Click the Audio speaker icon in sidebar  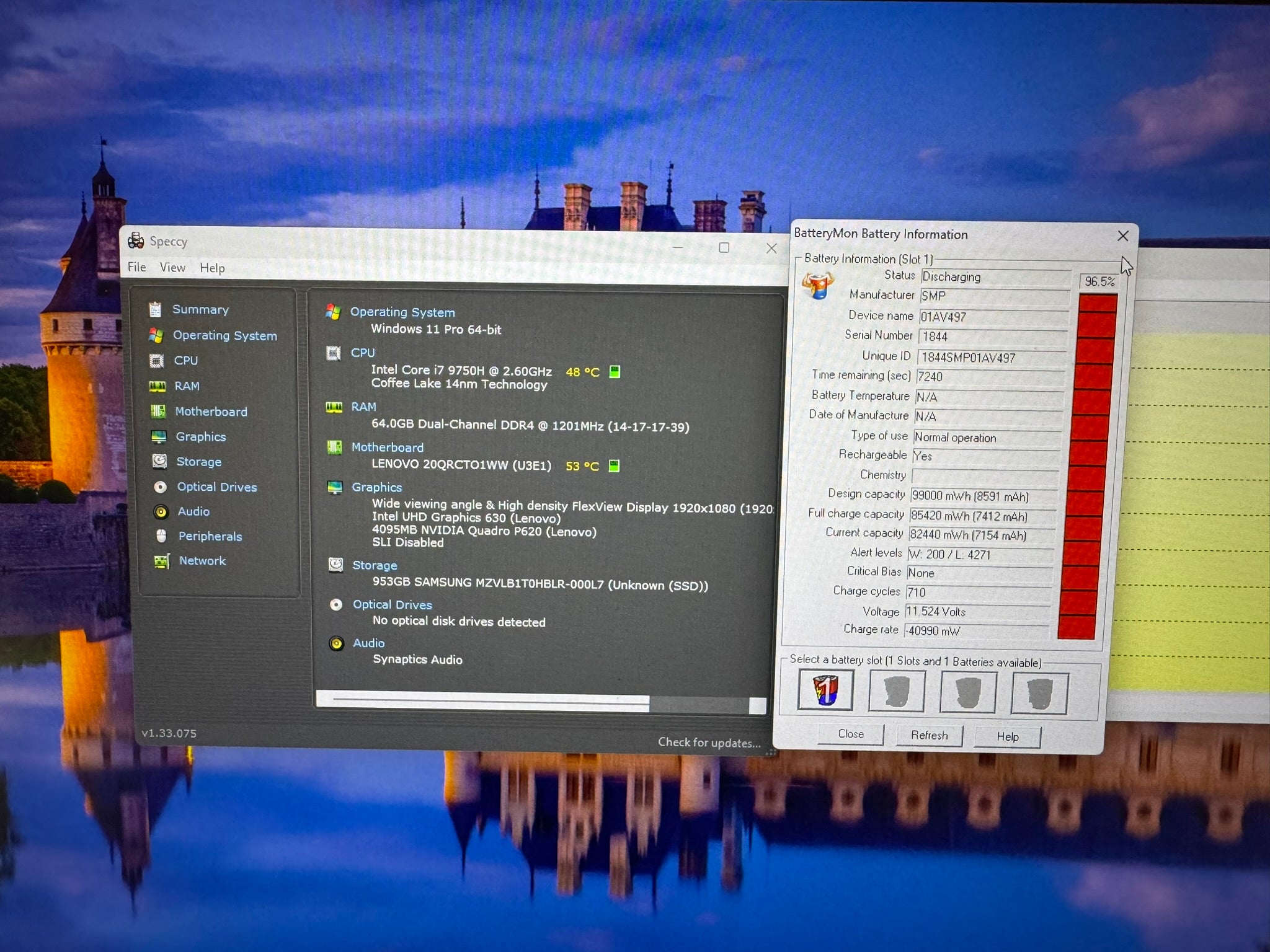click(x=161, y=511)
